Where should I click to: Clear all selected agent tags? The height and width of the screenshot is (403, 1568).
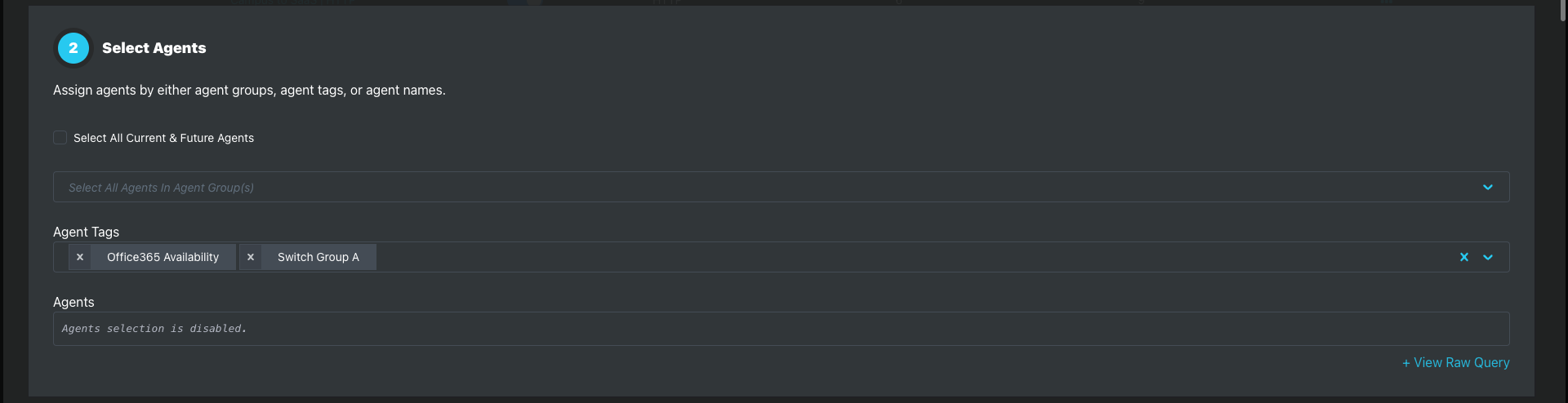tap(1464, 257)
